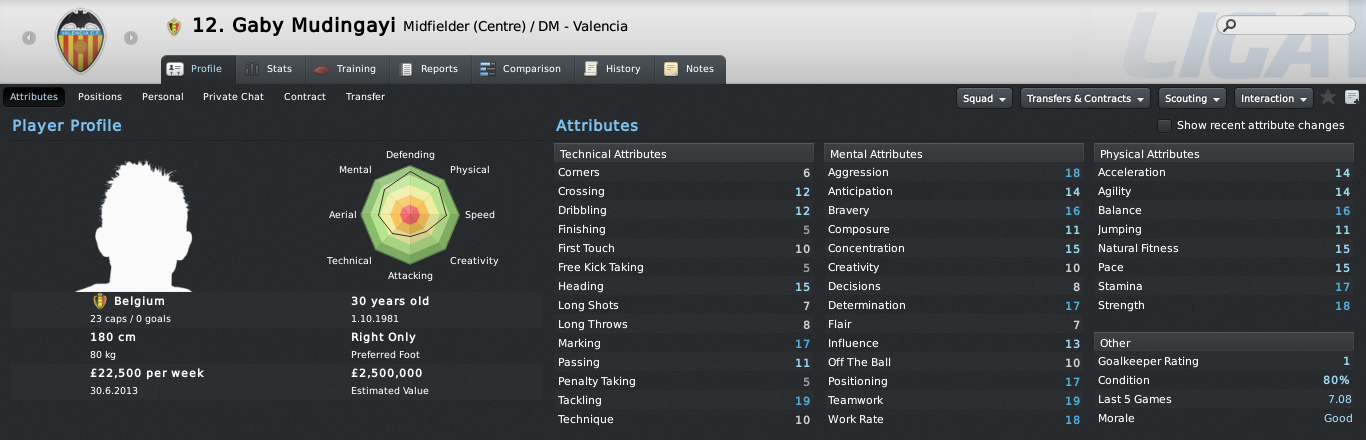Screen dimensions: 1366x440
Task: Click the Valencia club crest icon
Action: pyautogui.click(x=80, y=39)
